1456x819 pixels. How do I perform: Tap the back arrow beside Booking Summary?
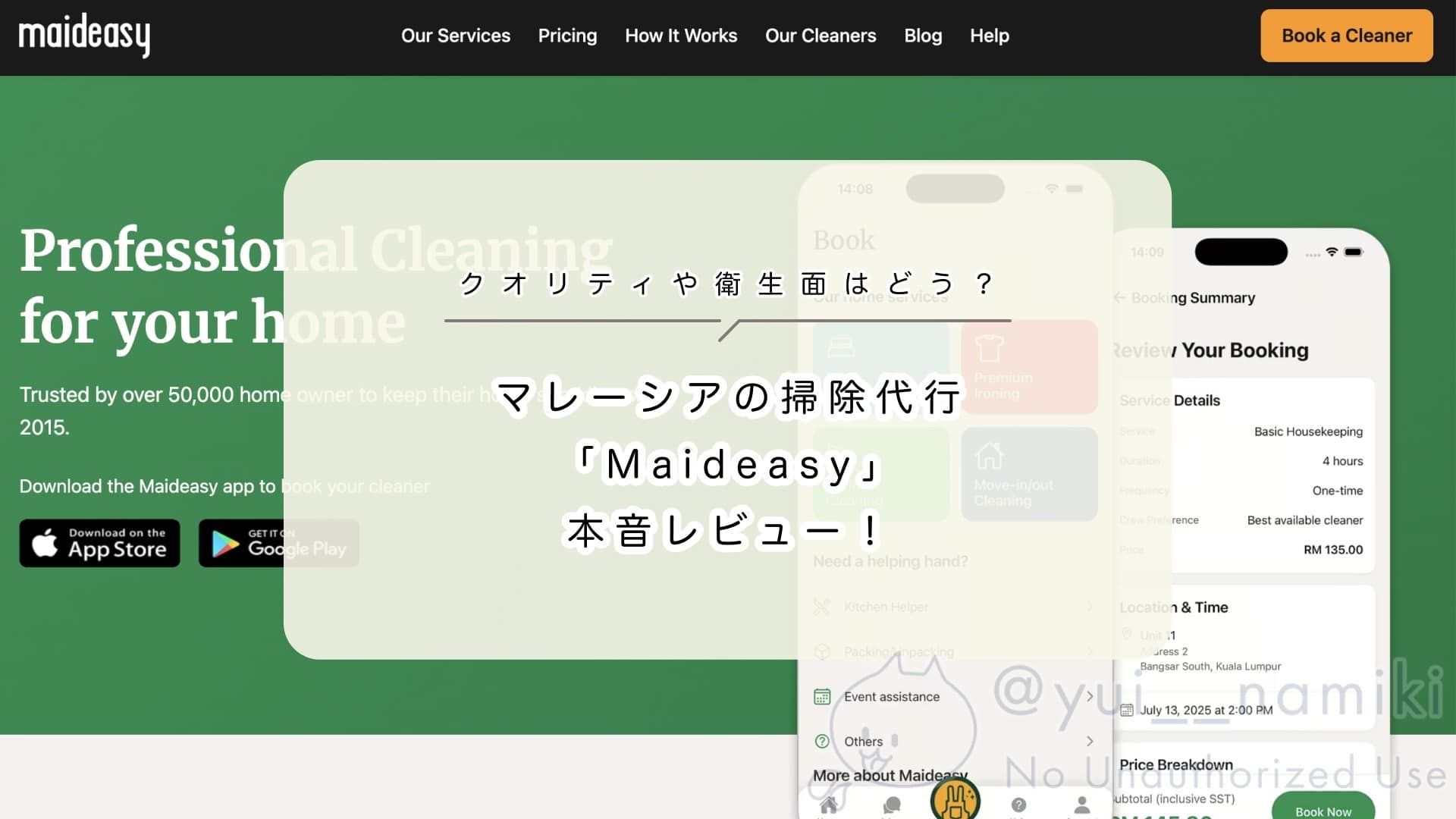coord(1119,297)
